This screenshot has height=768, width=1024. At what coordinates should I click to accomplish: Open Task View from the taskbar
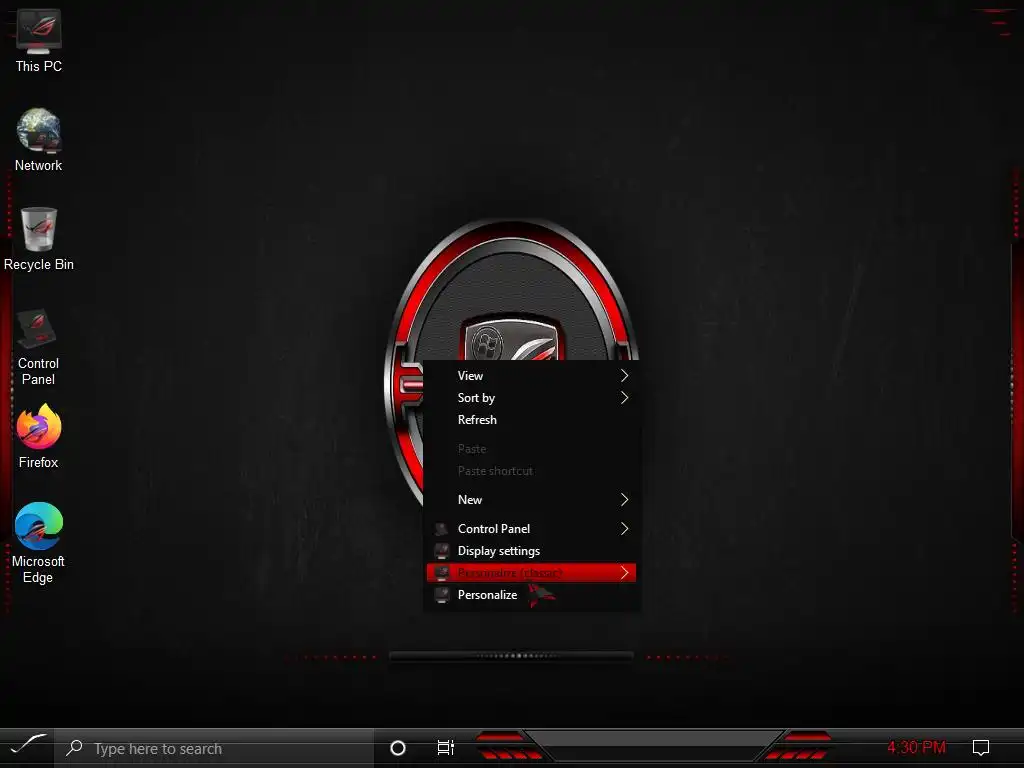(x=445, y=748)
